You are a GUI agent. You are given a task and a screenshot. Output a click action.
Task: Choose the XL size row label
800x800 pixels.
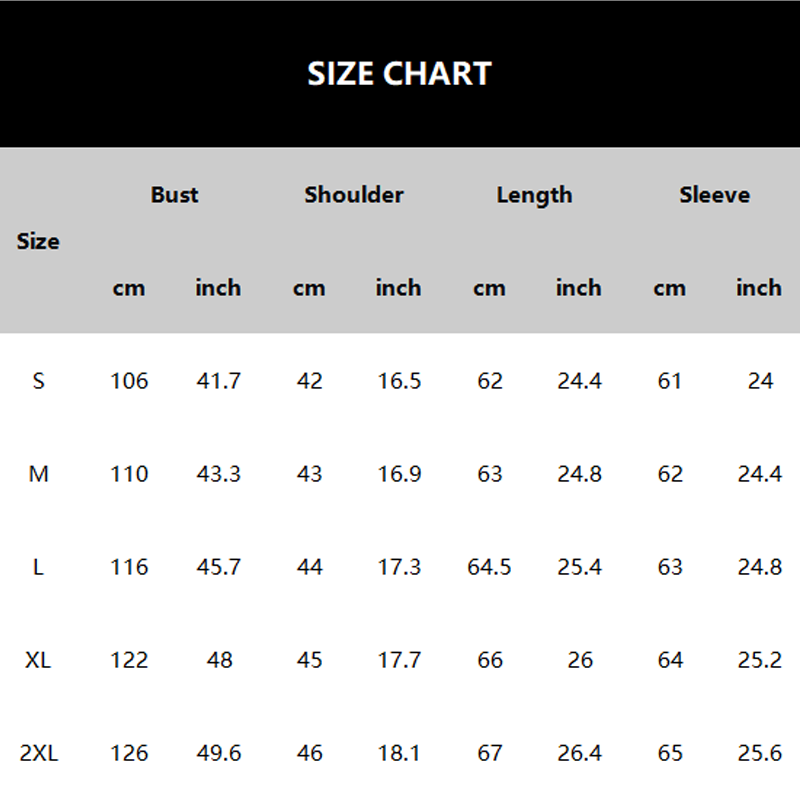tap(39, 660)
